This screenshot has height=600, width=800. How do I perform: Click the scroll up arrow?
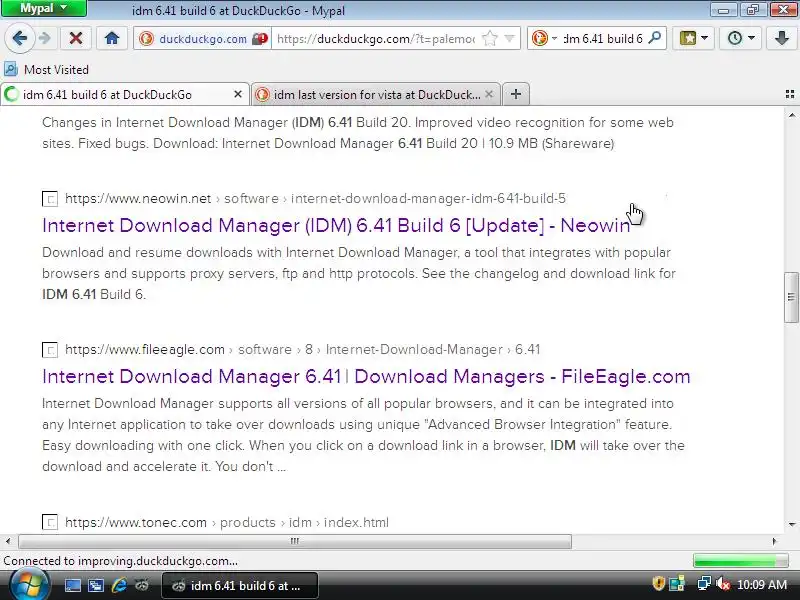tap(791, 115)
